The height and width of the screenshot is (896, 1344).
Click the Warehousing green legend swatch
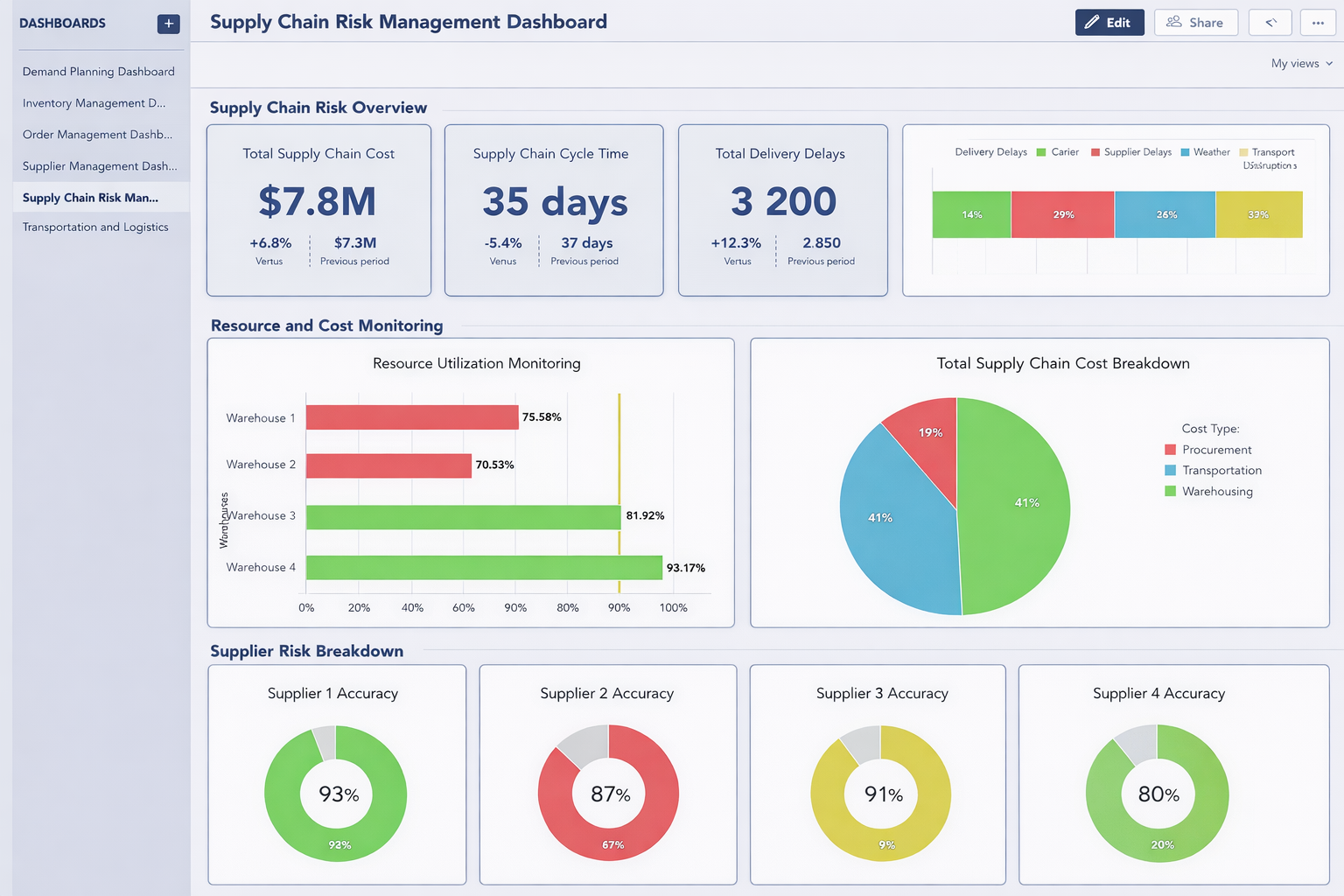coord(1170,492)
